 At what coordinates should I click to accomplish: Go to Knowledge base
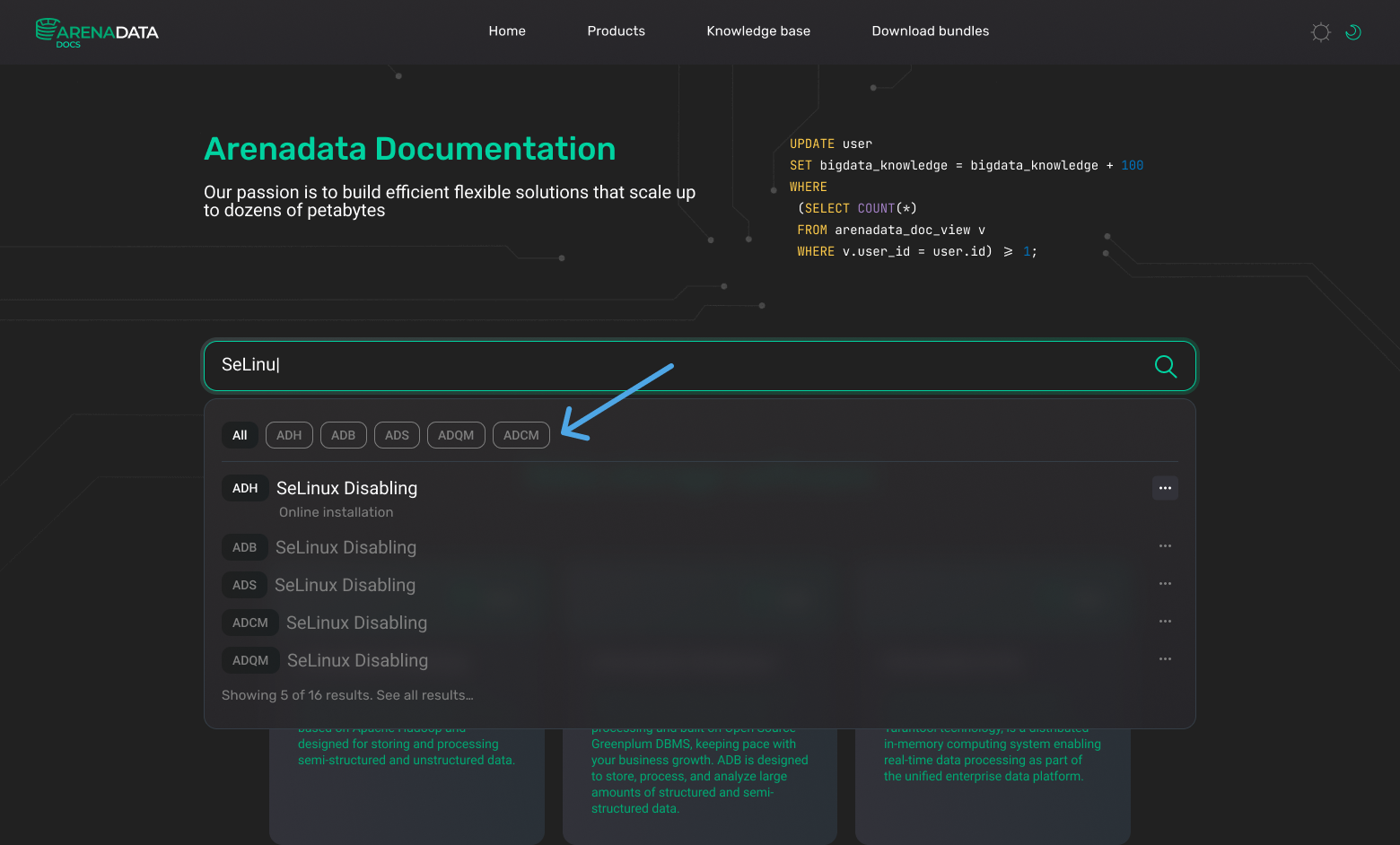[758, 31]
